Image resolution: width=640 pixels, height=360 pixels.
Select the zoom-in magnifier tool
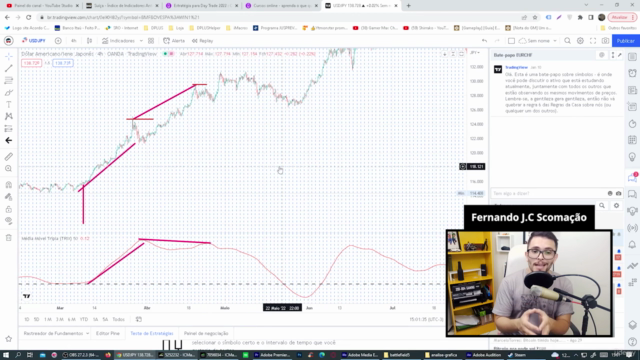(x=9, y=169)
